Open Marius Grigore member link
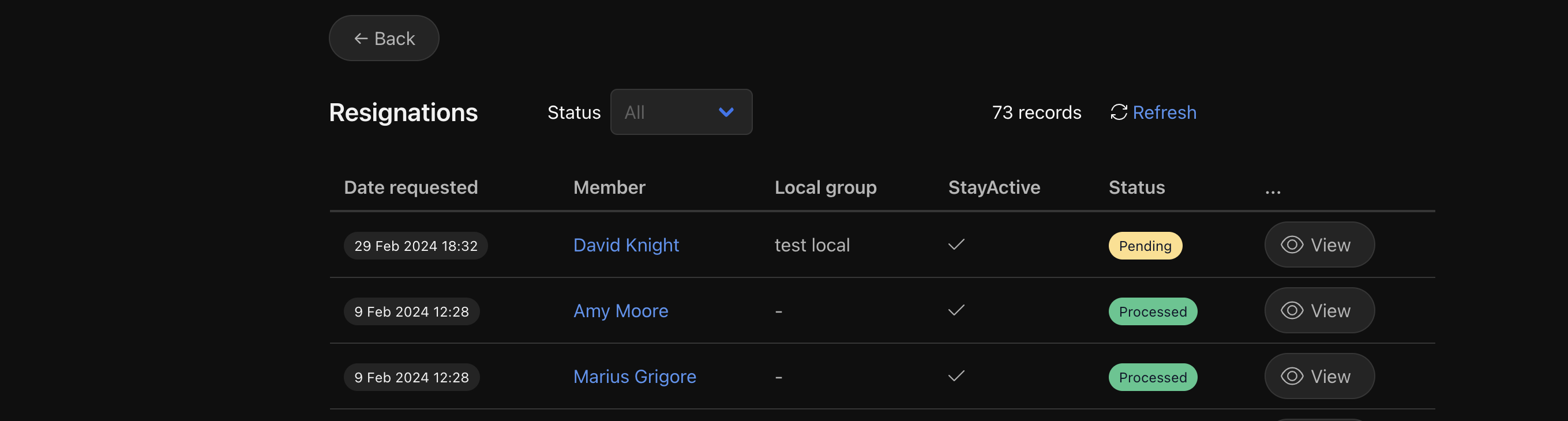Image resolution: width=1568 pixels, height=421 pixels. point(634,377)
